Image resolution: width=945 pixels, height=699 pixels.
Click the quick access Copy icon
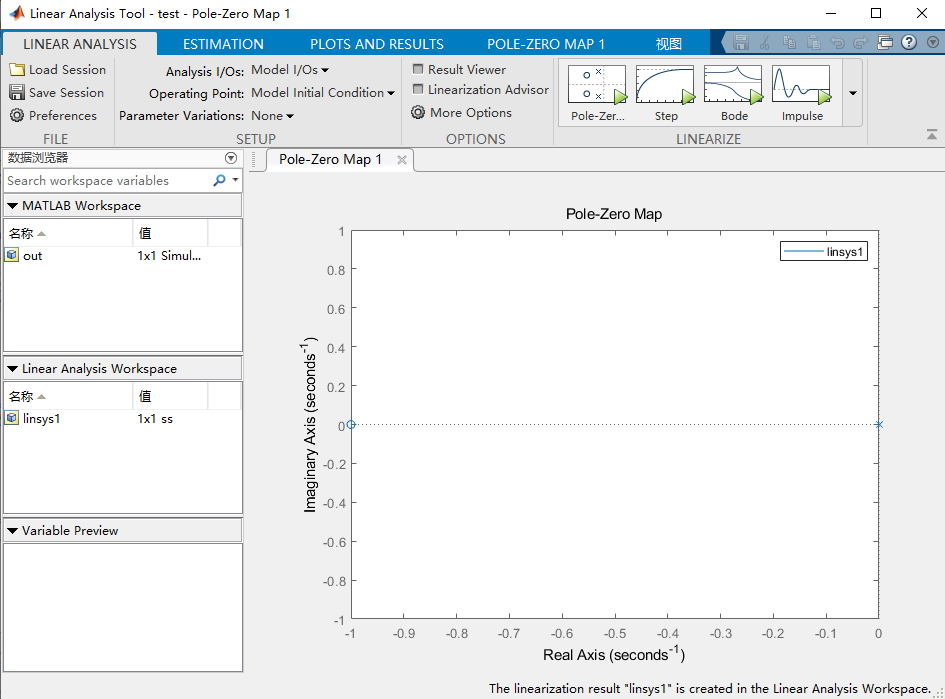coord(789,43)
